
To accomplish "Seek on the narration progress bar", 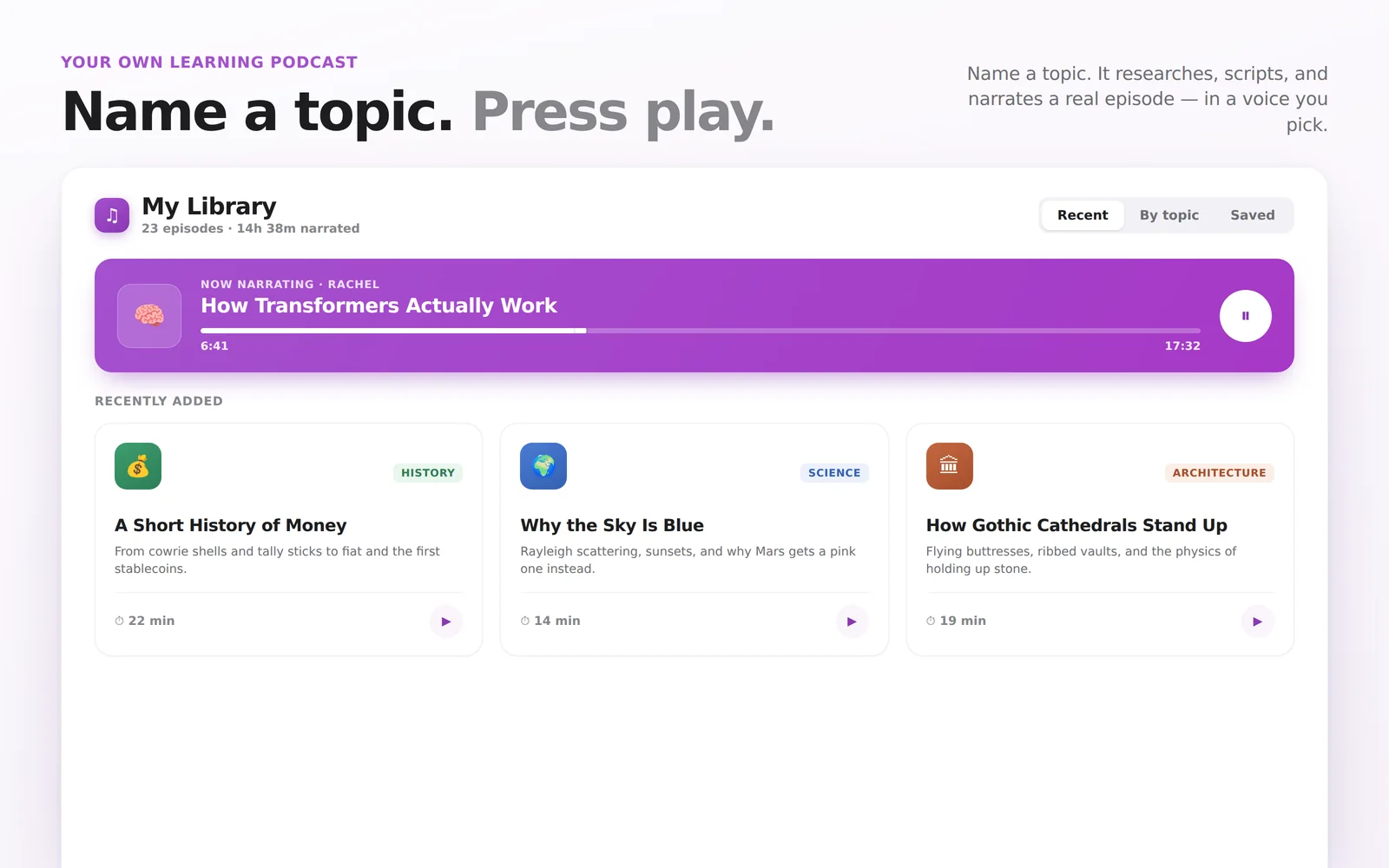I will pos(701,331).
